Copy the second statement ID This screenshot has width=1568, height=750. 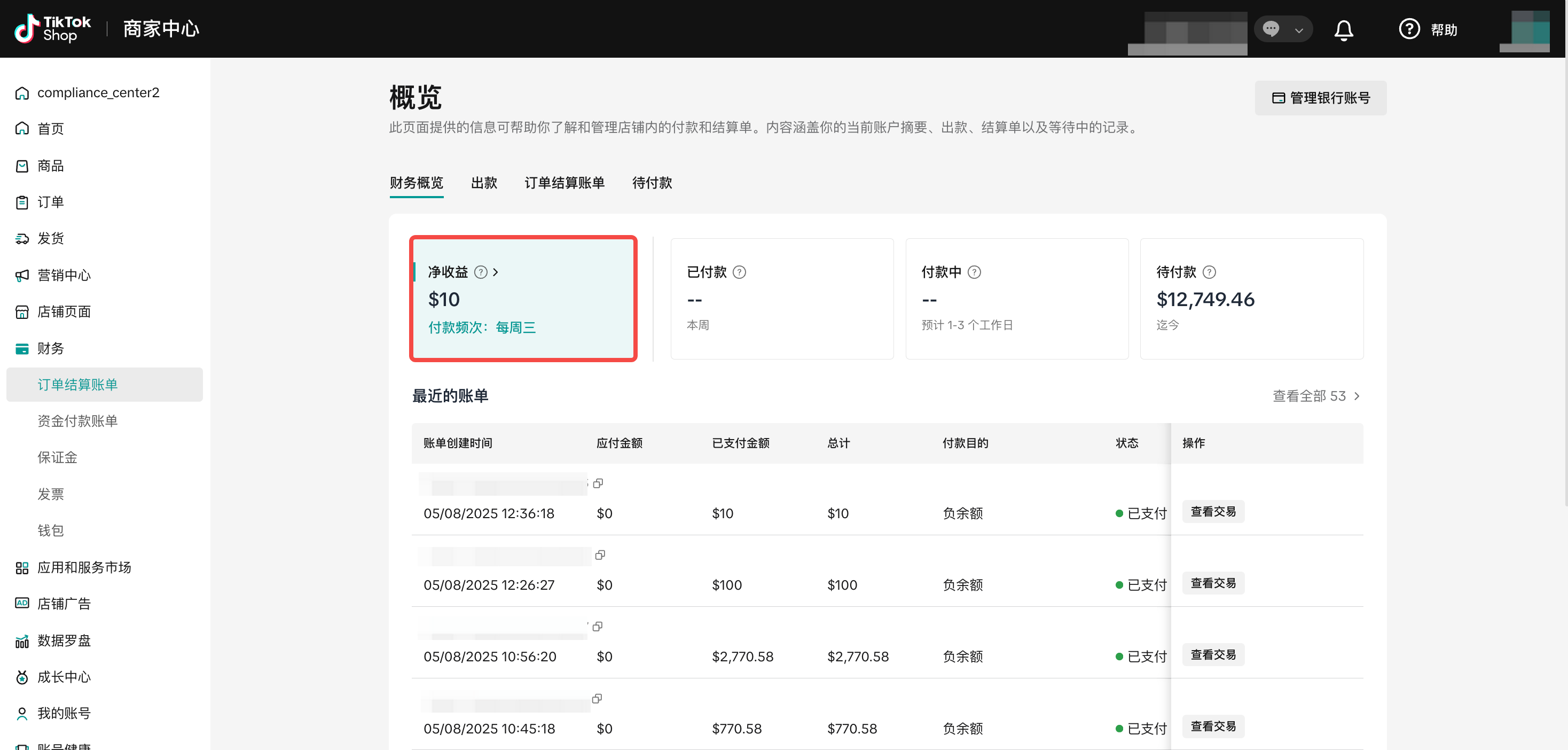pos(600,554)
